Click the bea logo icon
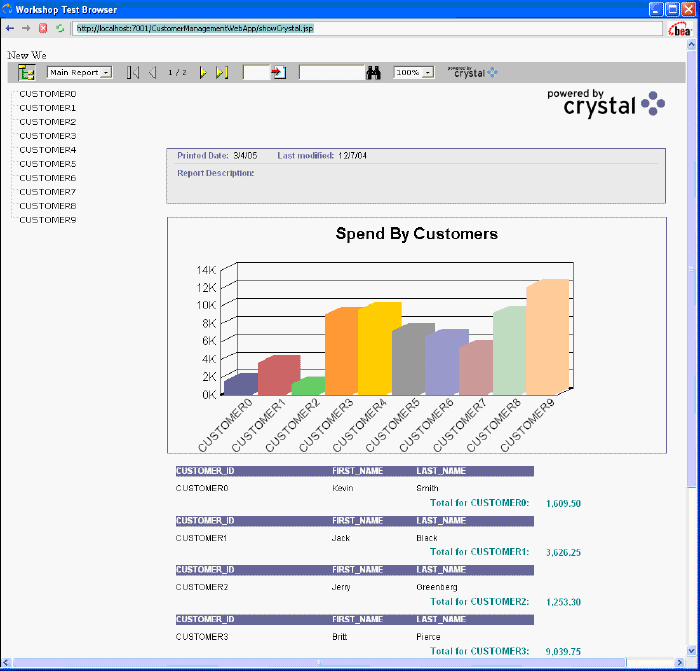 click(x=680, y=29)
